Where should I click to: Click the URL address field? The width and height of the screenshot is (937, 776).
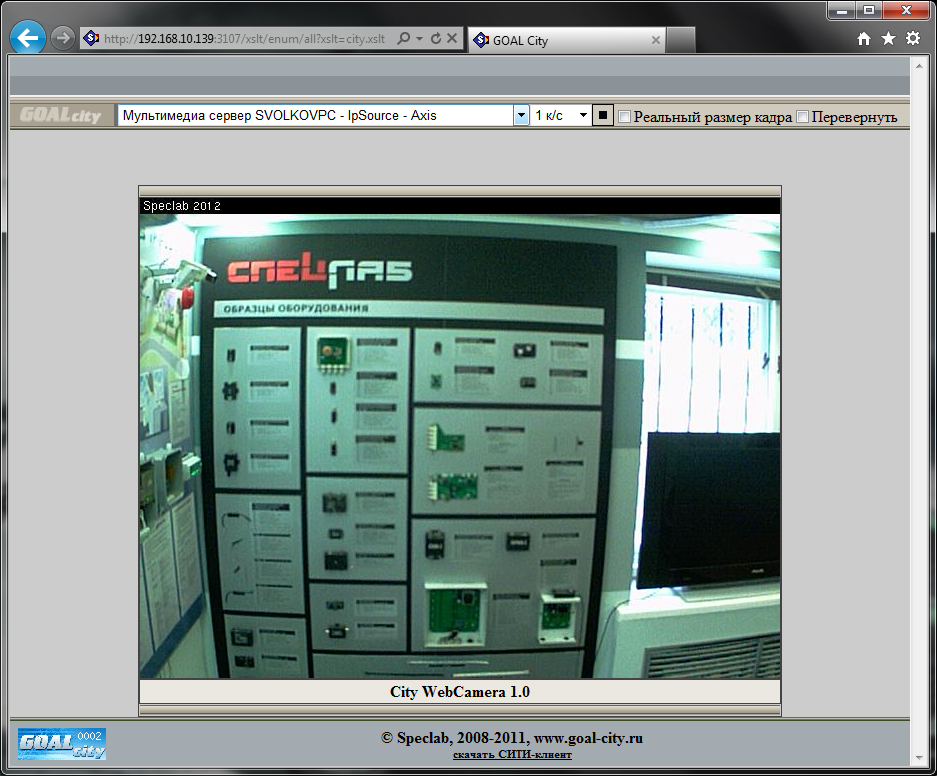(x=244, y=39)
